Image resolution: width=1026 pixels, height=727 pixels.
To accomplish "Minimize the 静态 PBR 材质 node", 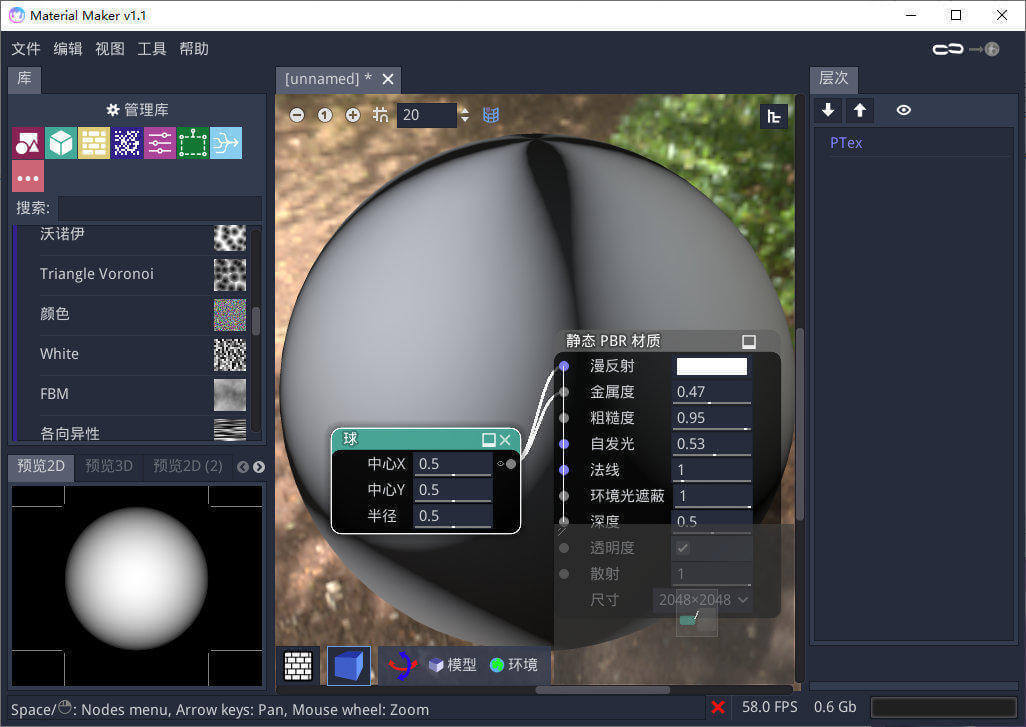I will click(749, 342).
